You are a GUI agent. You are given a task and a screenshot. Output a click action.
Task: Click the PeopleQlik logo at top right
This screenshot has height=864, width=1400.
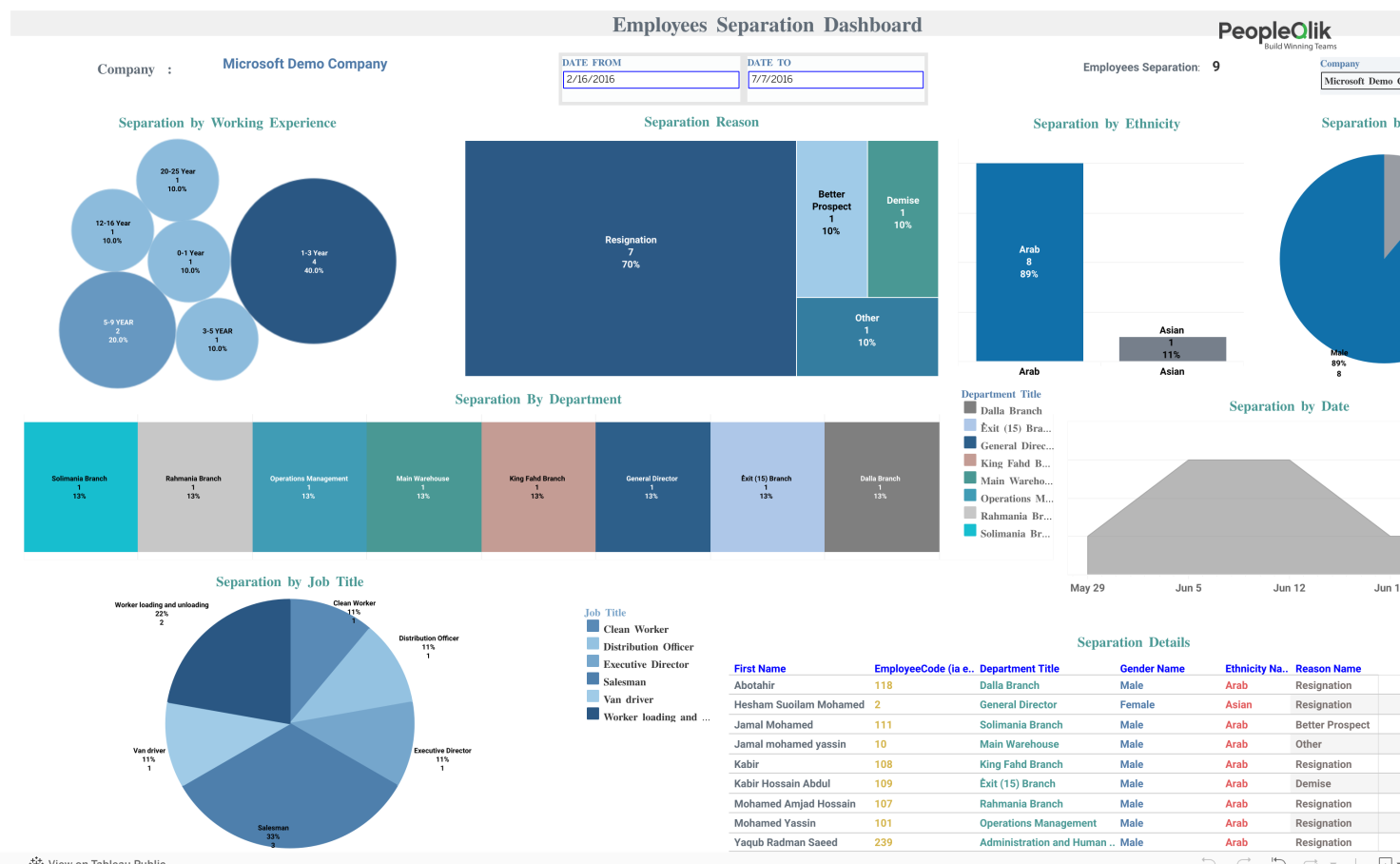tap(1274, 29)
